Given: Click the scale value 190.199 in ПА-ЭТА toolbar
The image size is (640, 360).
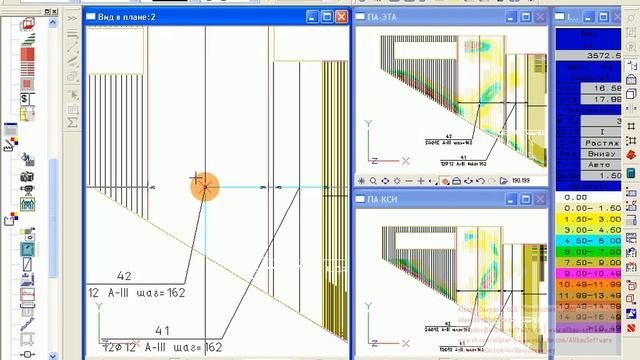Looking at the screenshot, I should coord(521,181).
